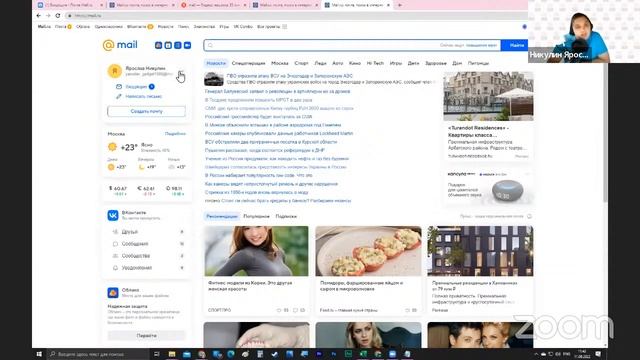Open the top news story car thumbnail
This screenshot has width=640, height=360.
pyautogui.click(x=214, y=79)
